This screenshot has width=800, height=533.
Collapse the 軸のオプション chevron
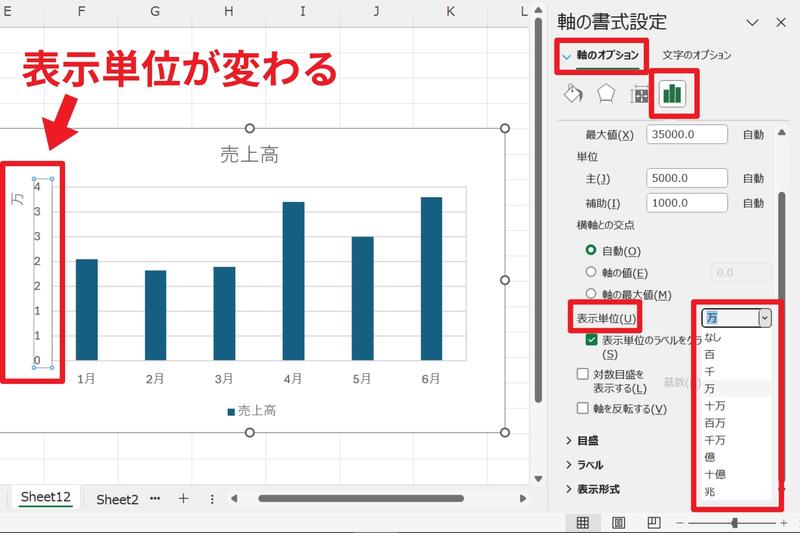click(566, 56)
